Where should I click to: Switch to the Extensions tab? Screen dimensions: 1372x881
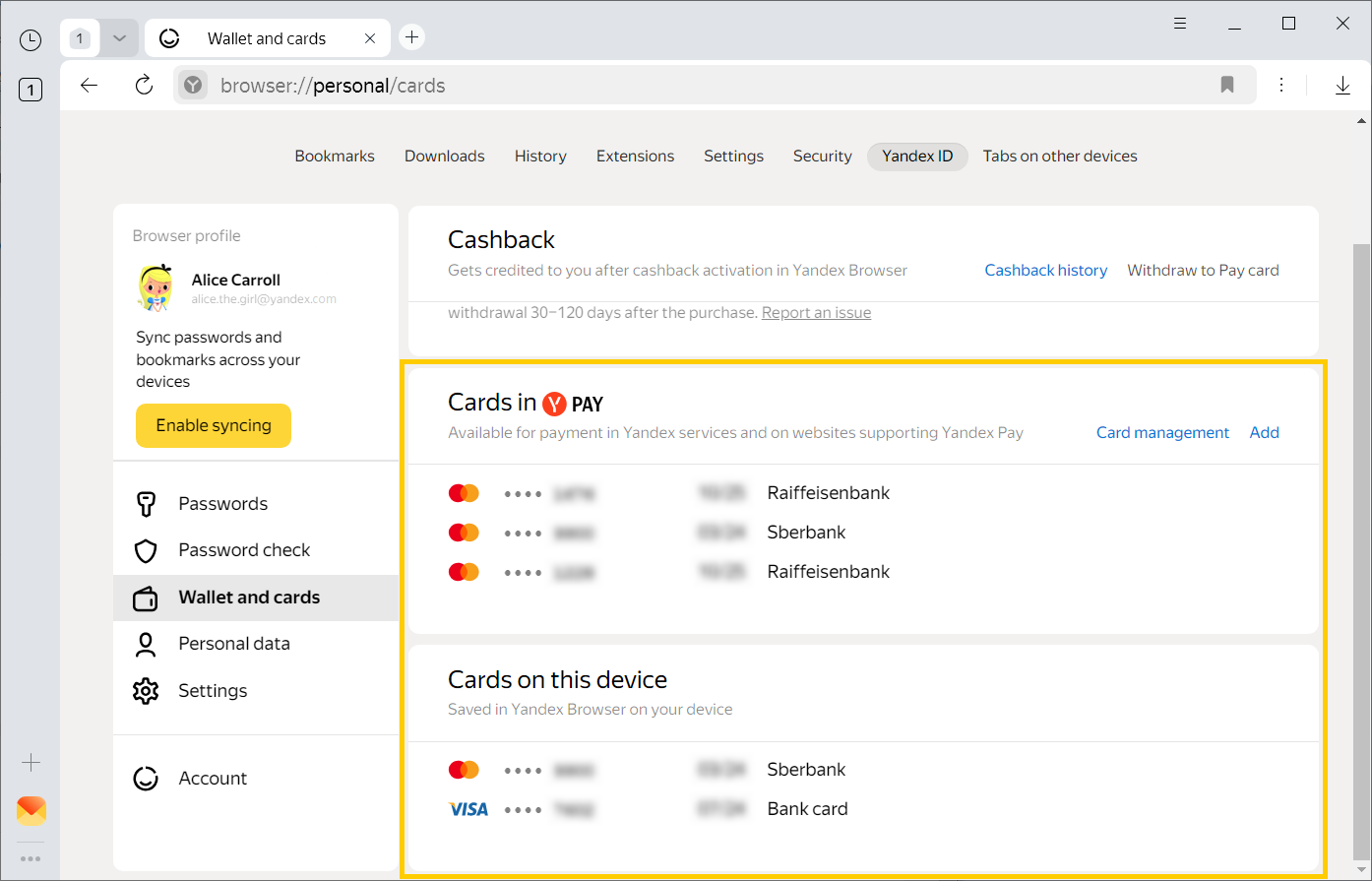click(635, 157)
